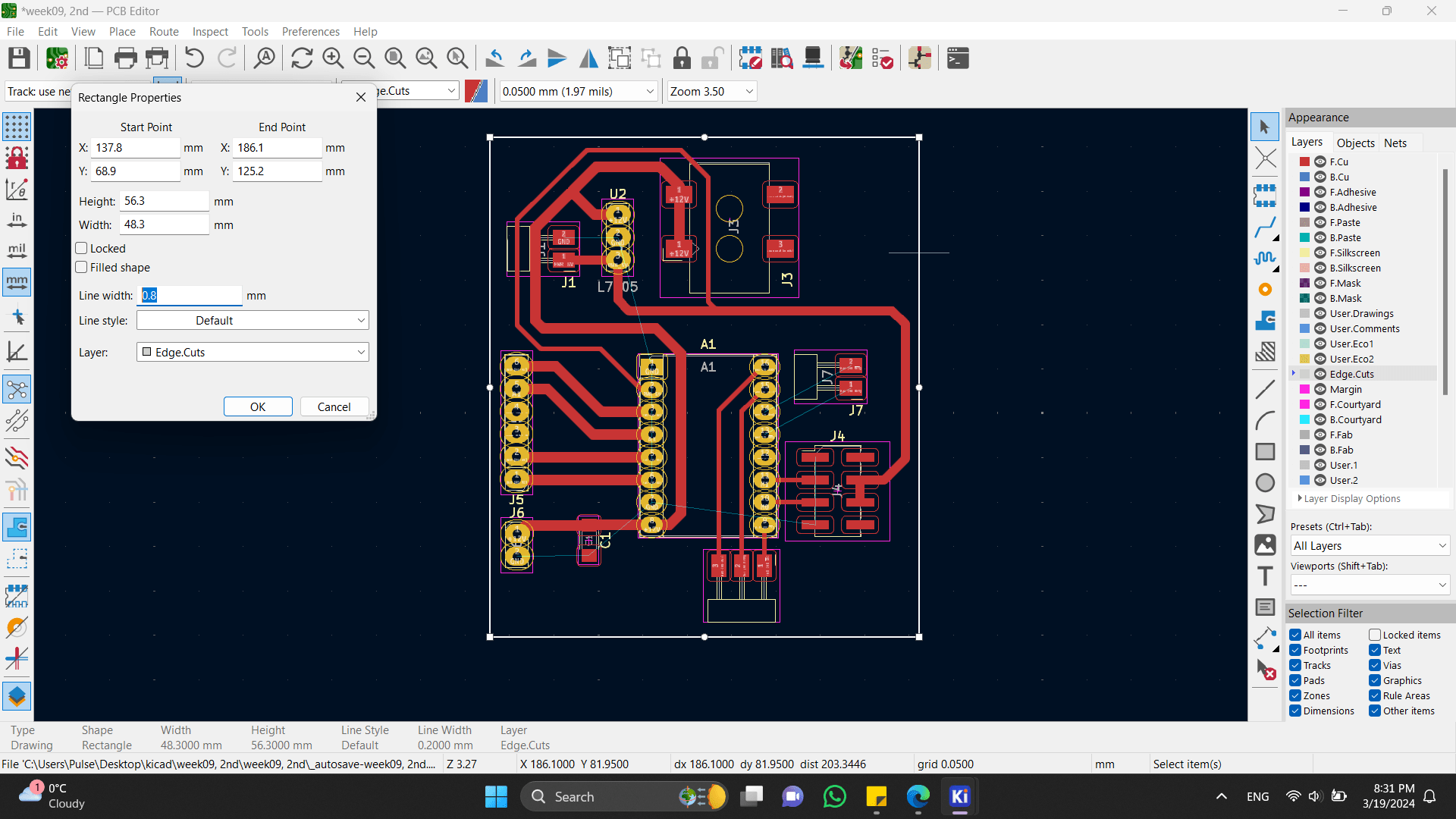The image size is (1456, 819).
Task: Expand Layer Display Options section
Action: coord(1299,498)
